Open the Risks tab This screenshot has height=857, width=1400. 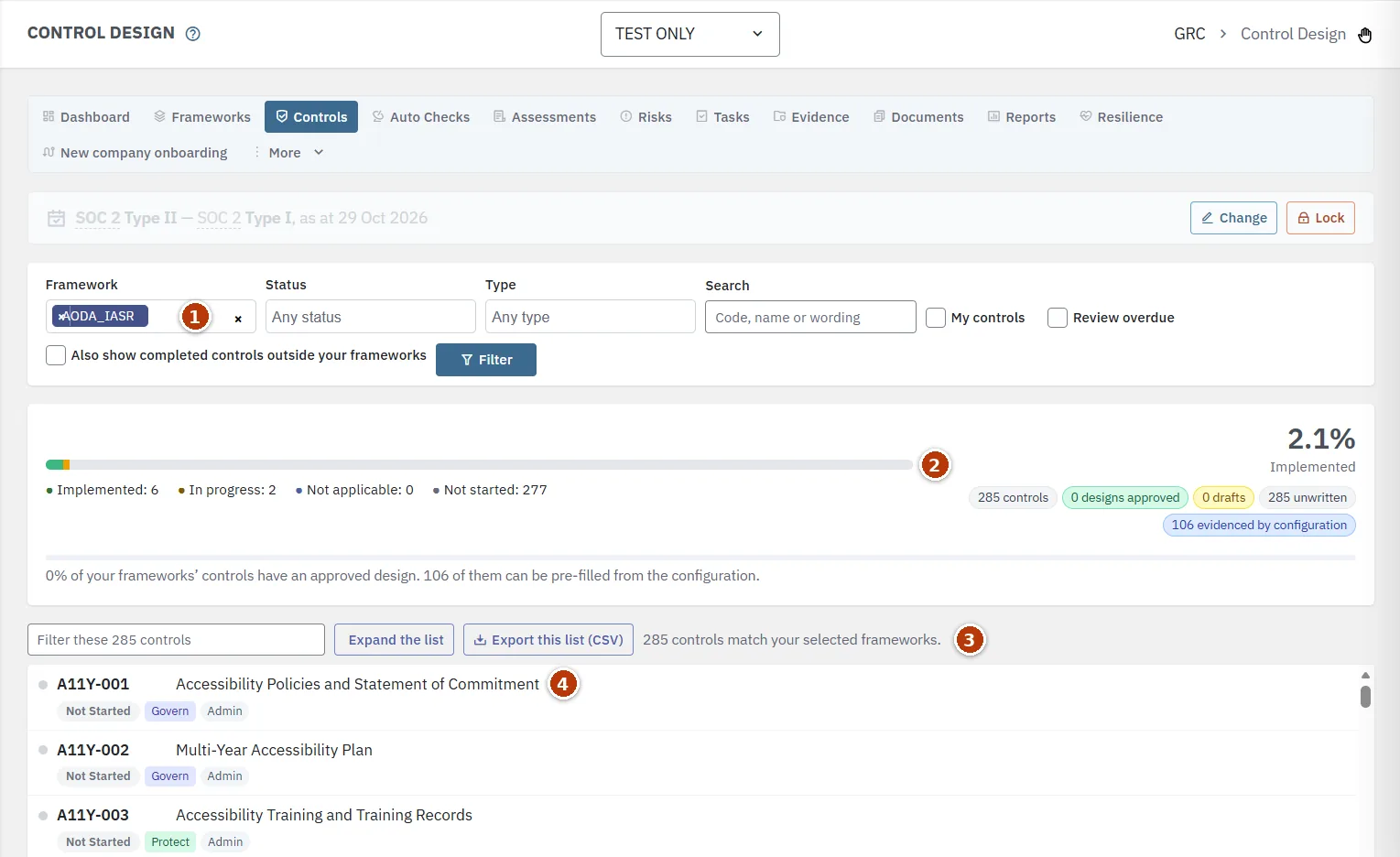646,117
